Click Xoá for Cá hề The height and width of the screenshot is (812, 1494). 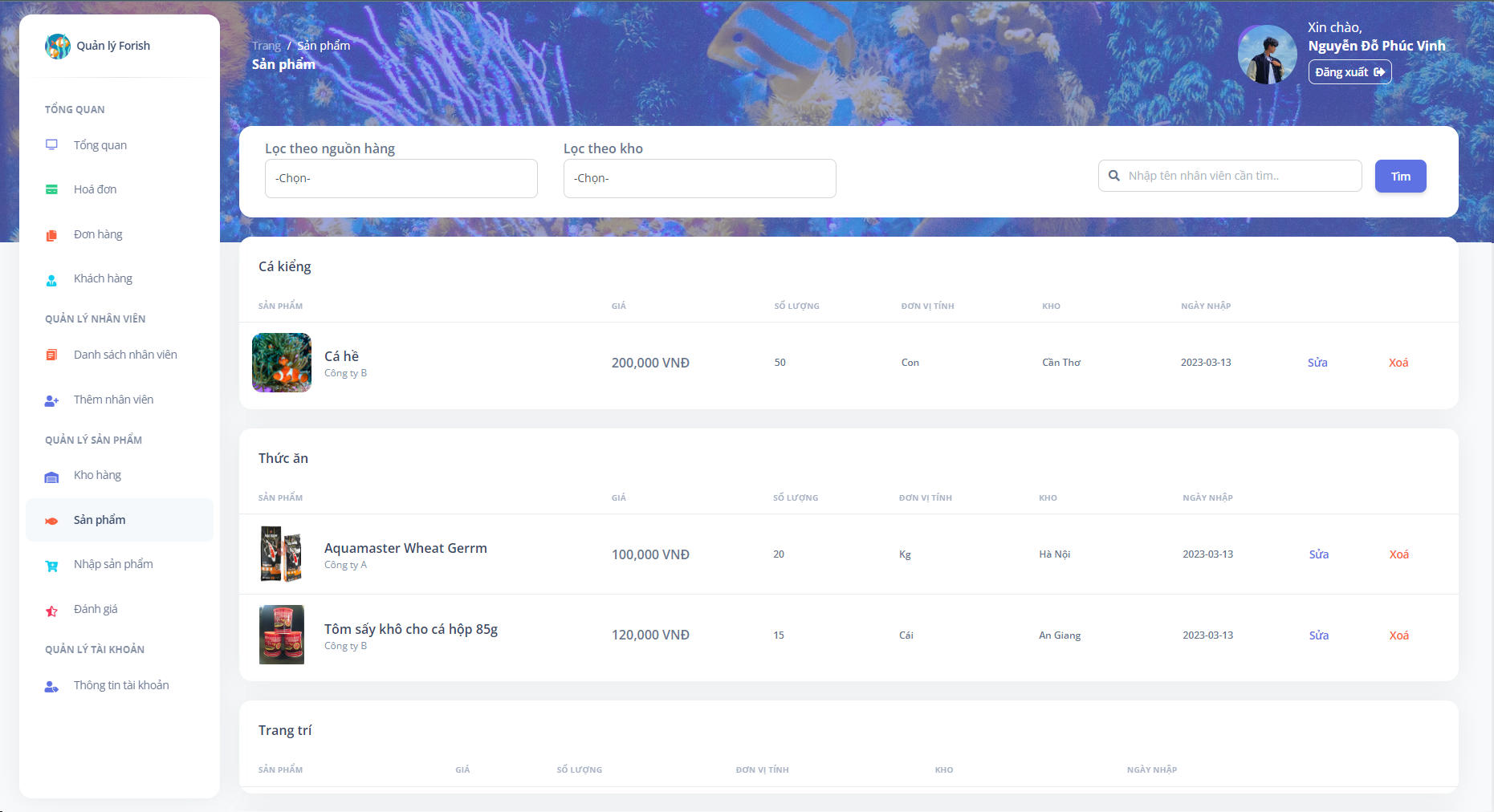[1398, 363]
